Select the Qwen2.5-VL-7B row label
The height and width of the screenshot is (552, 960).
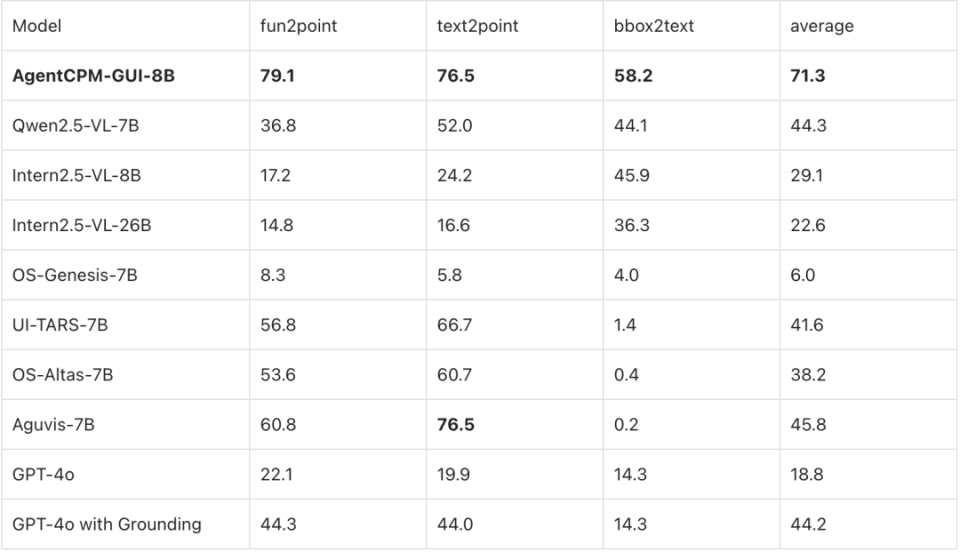77,126
